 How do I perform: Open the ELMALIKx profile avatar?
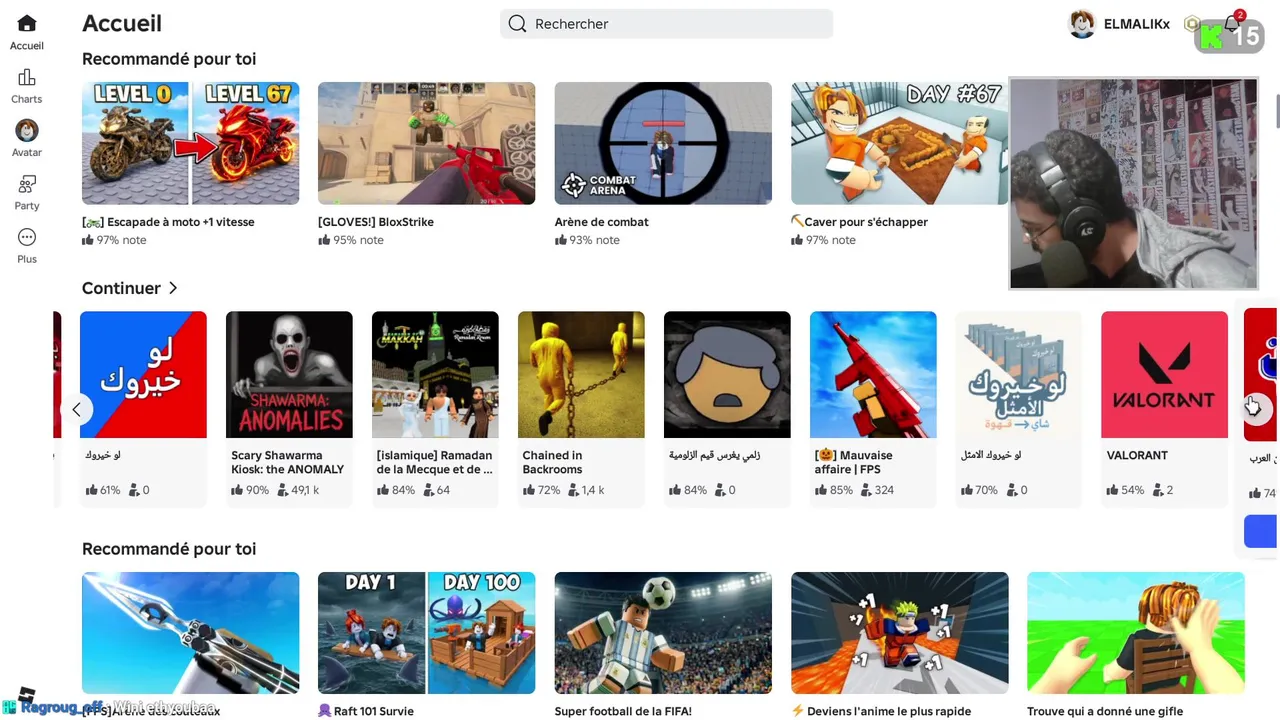[x=1082, y=24]
